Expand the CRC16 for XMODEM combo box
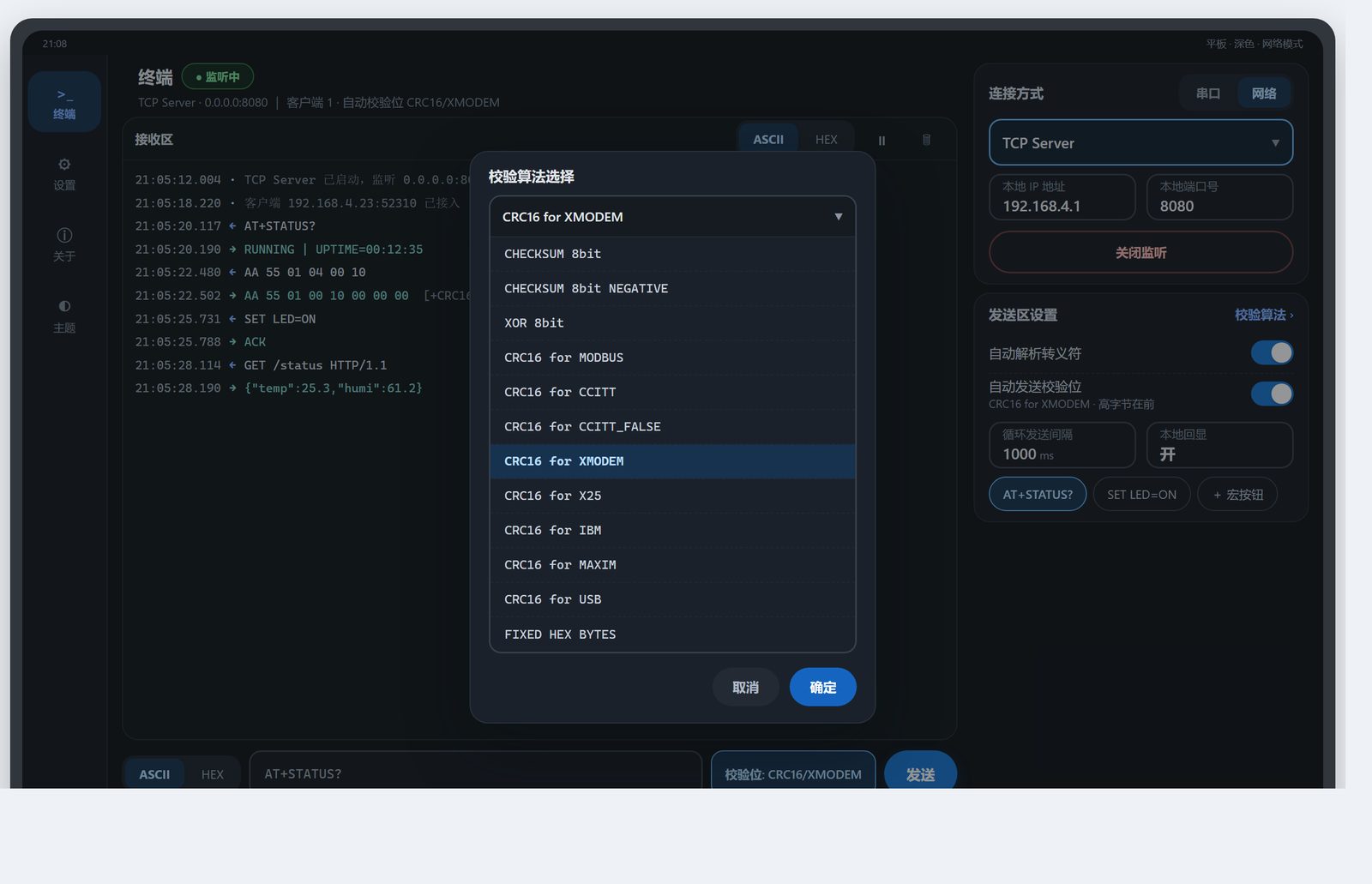The height and width of the screenshot is (884, 1372). point(672,217)
